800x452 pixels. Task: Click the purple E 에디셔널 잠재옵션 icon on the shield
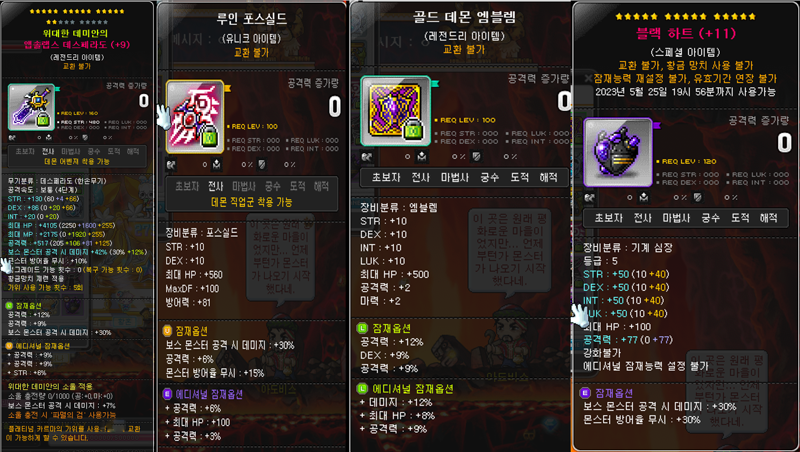pos(167,394)
